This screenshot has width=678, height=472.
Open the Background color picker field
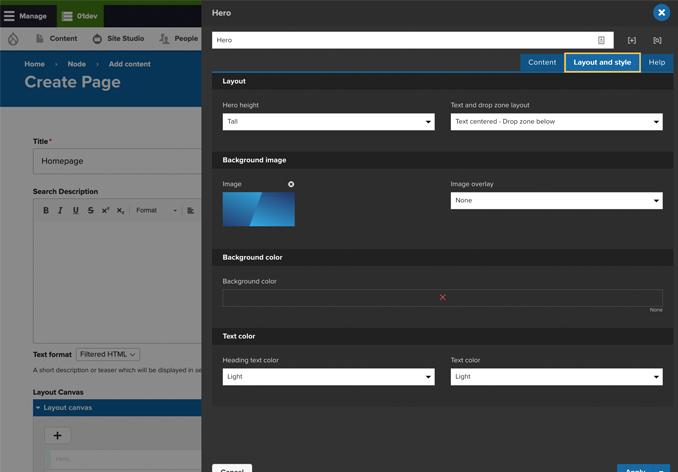pos(442,297)
